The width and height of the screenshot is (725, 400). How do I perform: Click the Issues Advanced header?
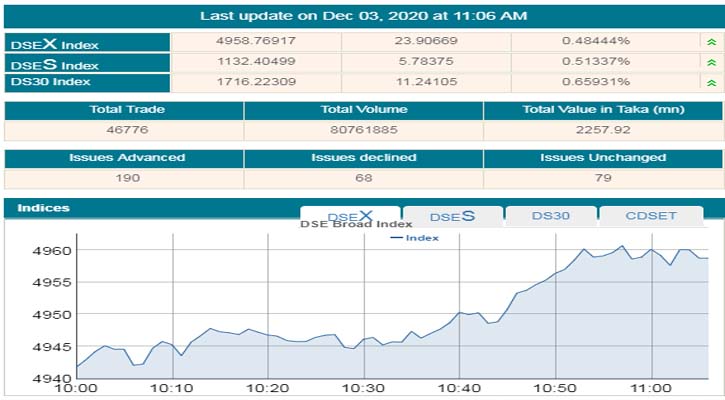[126, 157]
